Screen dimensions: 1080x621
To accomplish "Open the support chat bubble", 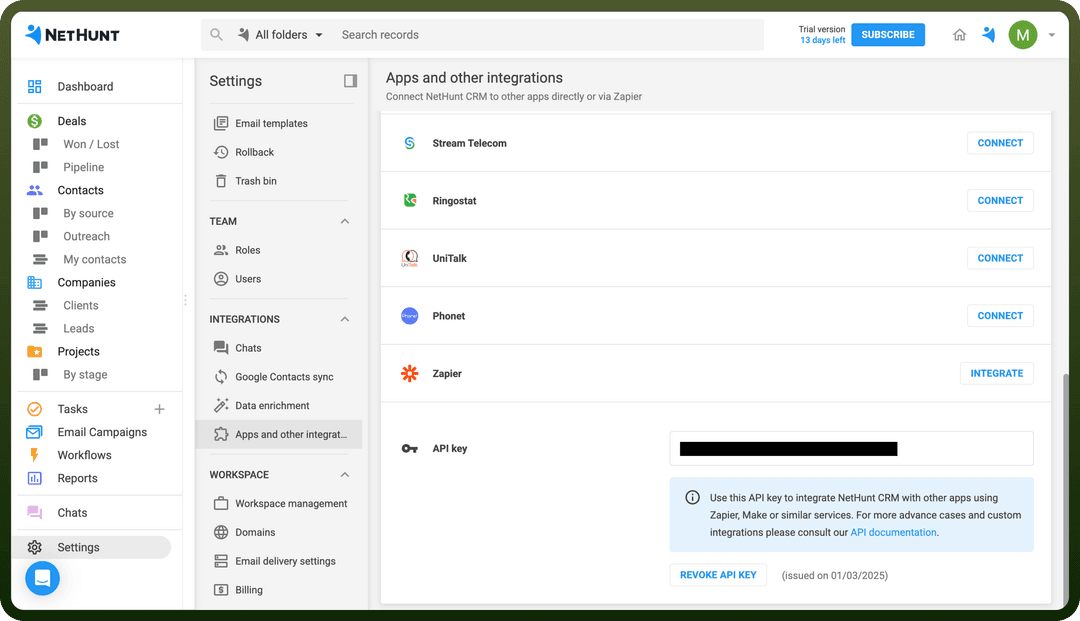I will pos(42,578).
